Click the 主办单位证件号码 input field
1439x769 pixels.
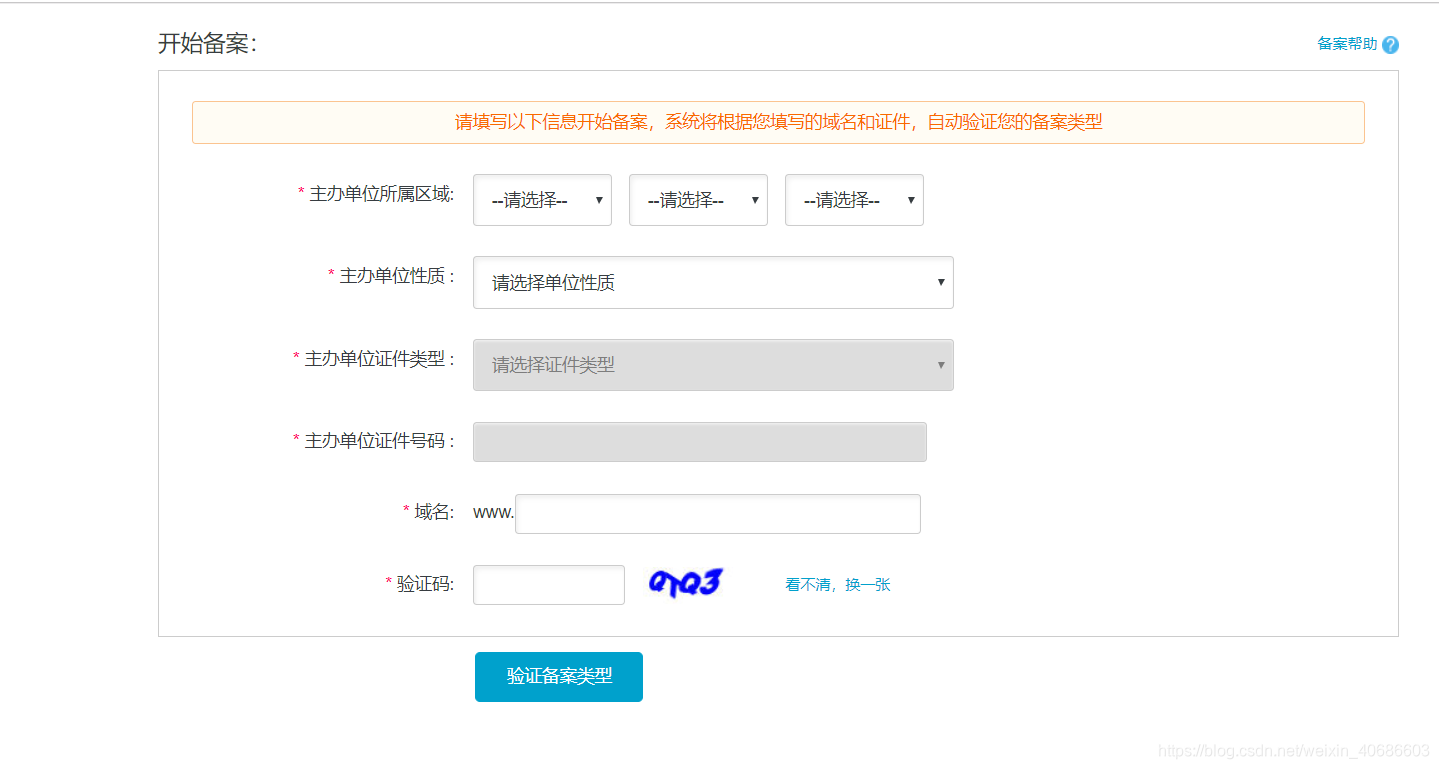coord(700,442)
